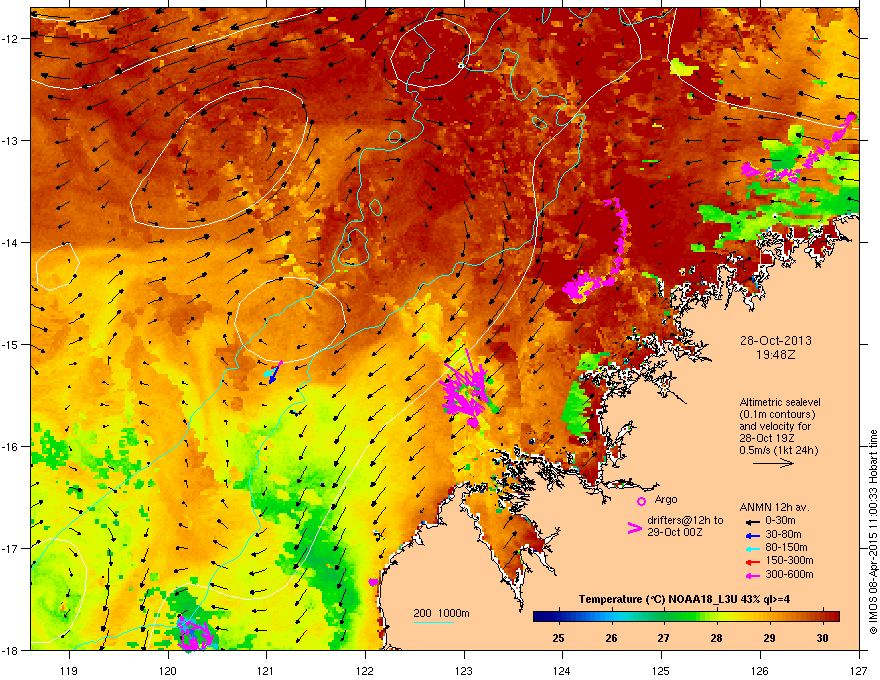
Task: Click the latitude axis label '-12'
Action: [x=11, y=39]
